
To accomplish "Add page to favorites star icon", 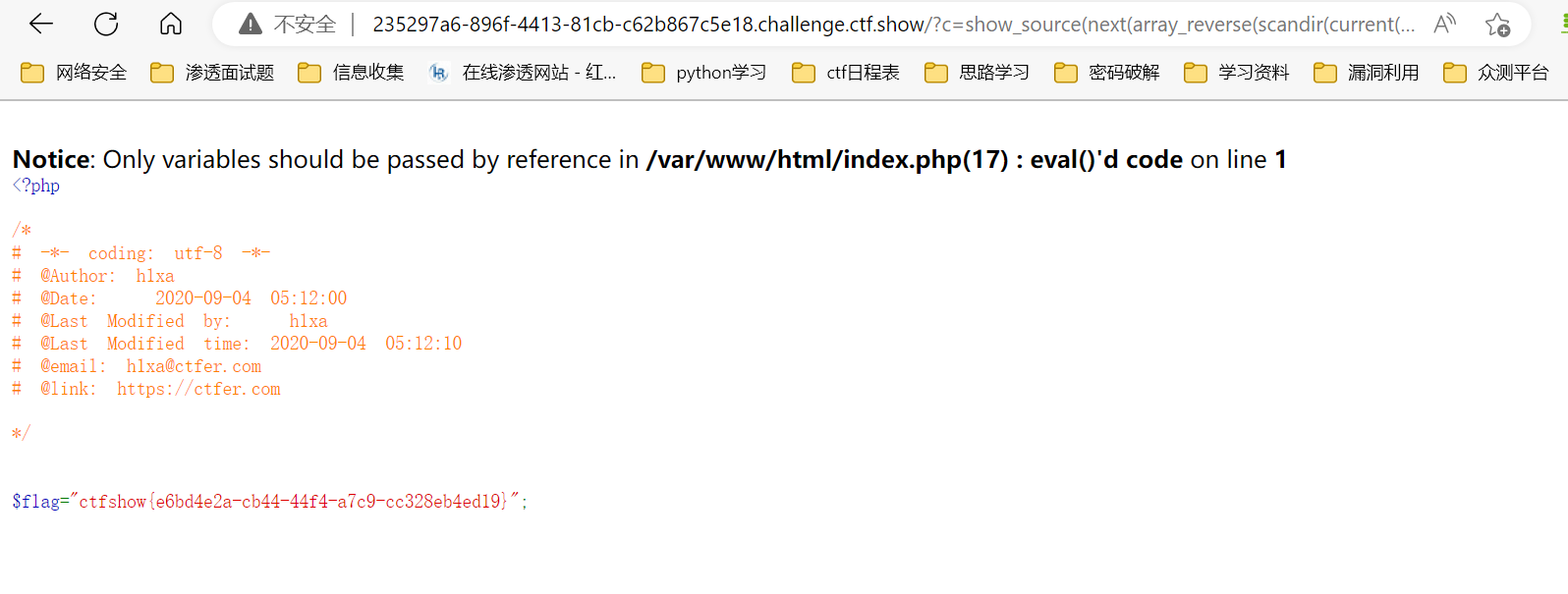I will pyautogui.click(x=1497, y=25).
